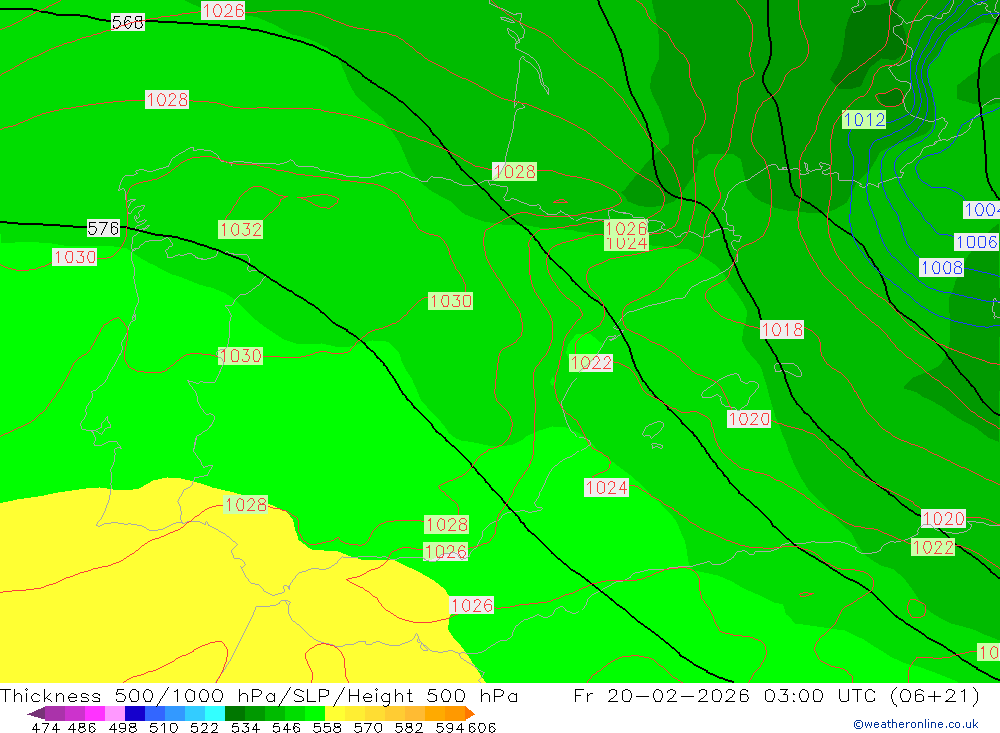Click the map title starting with Thickness
Image resolution: width=1000 pixels, height=733 pixels.
259,695
